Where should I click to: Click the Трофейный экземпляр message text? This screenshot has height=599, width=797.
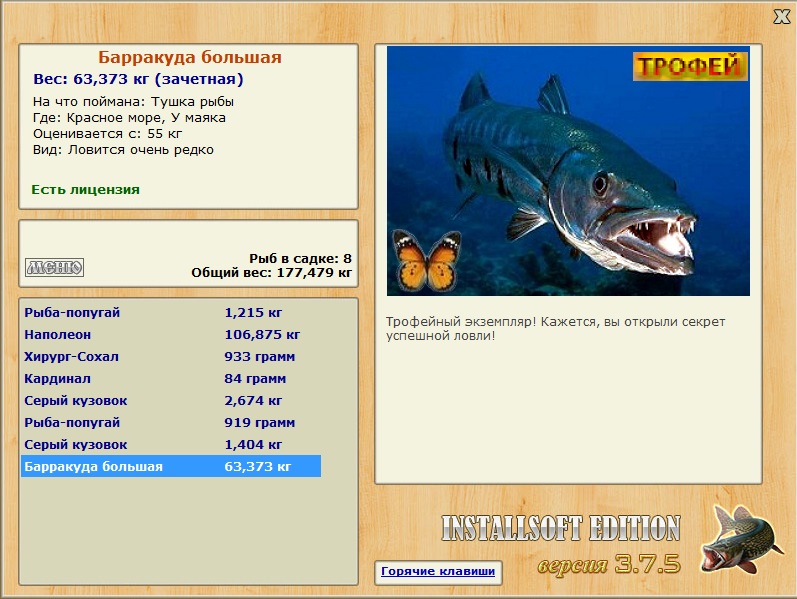pyautogui.click(x=556, y=328)
